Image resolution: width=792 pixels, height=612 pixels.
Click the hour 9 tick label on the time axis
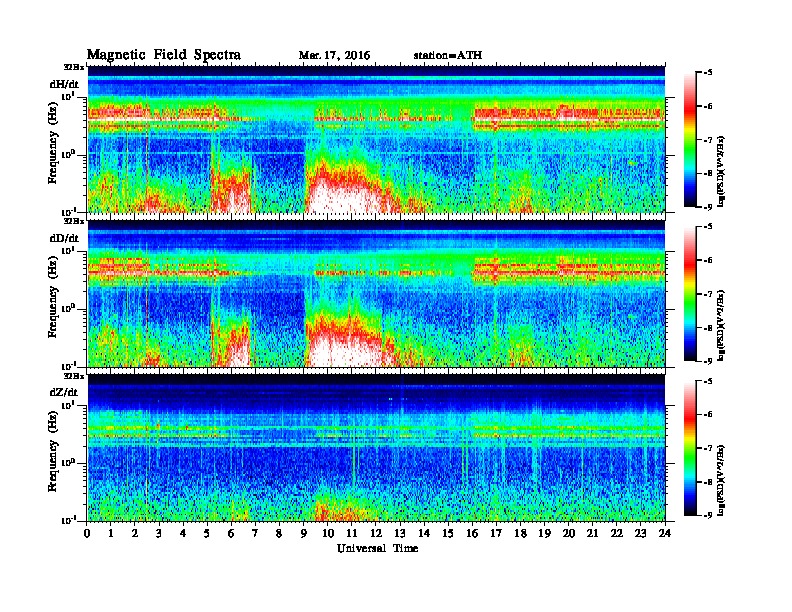(303, 534)
